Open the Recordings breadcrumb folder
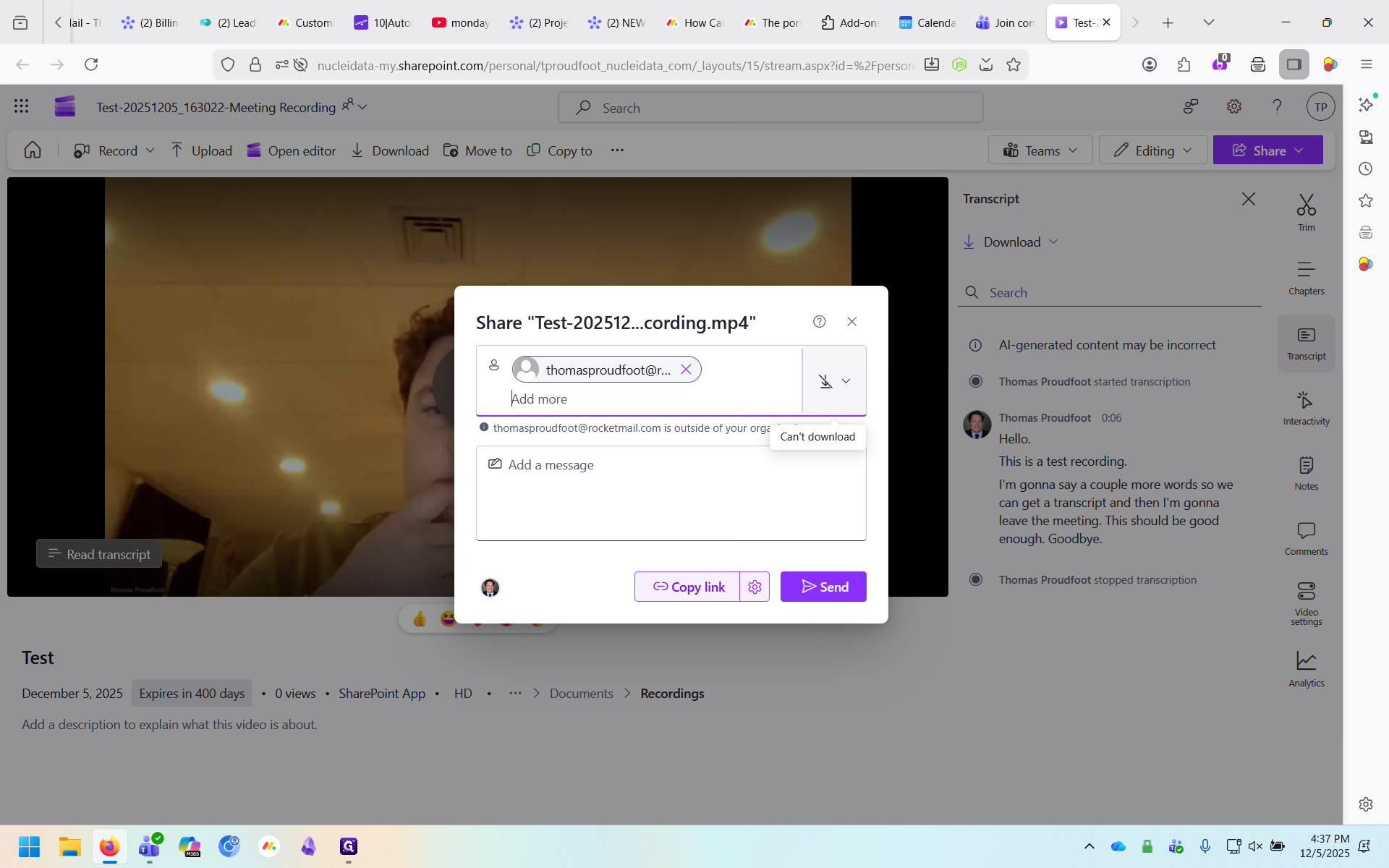Image resolution: width=1389 pixels, height=868 pixels. pyautogui.click(x=672, y=693)
